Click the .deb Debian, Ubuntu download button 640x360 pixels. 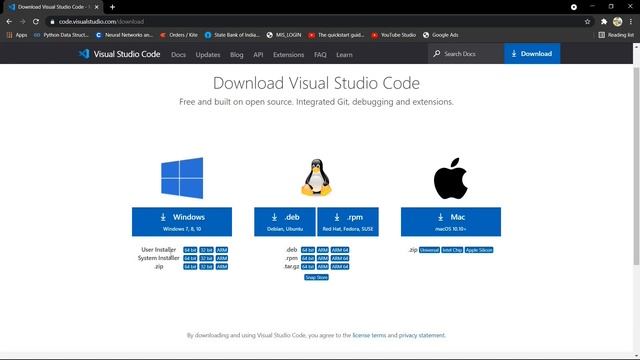(285, 222)
